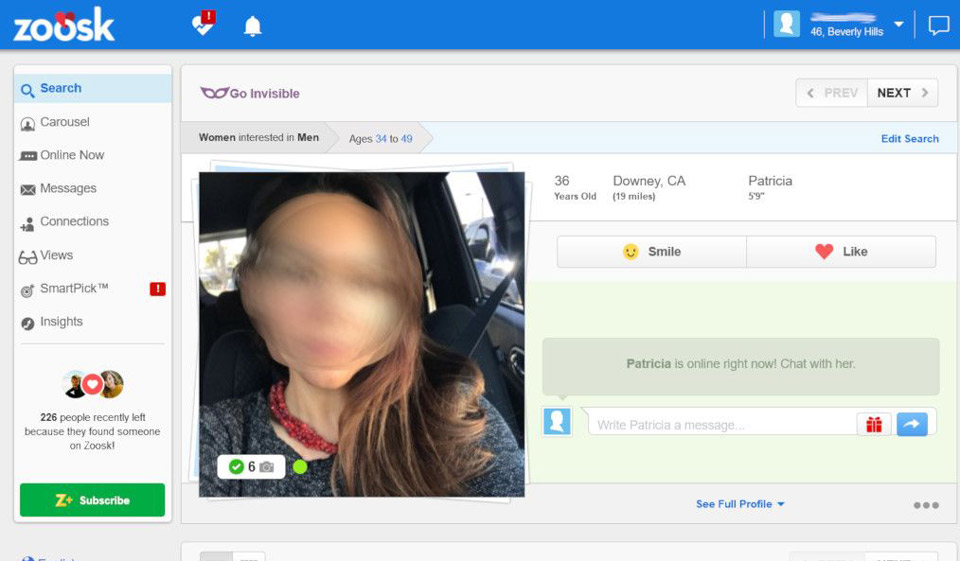
Task: Open the chat bubble icon in header
Action: tap(938, 26)
